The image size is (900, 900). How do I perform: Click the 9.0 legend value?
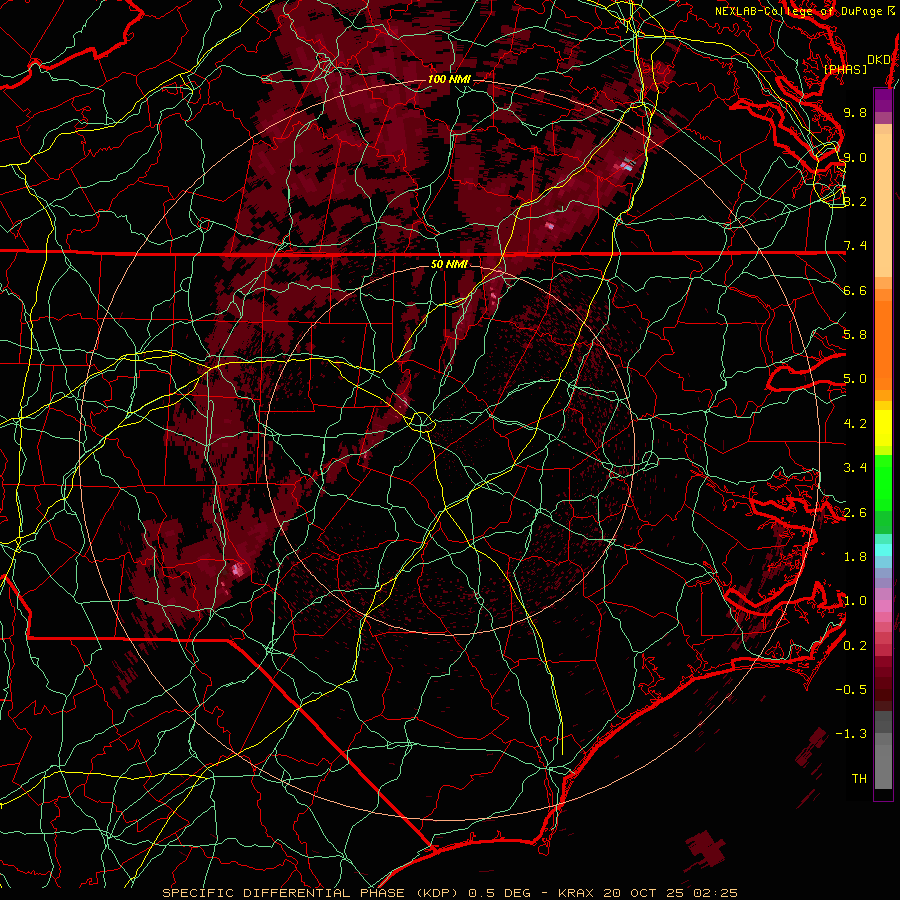pos(855,157)
